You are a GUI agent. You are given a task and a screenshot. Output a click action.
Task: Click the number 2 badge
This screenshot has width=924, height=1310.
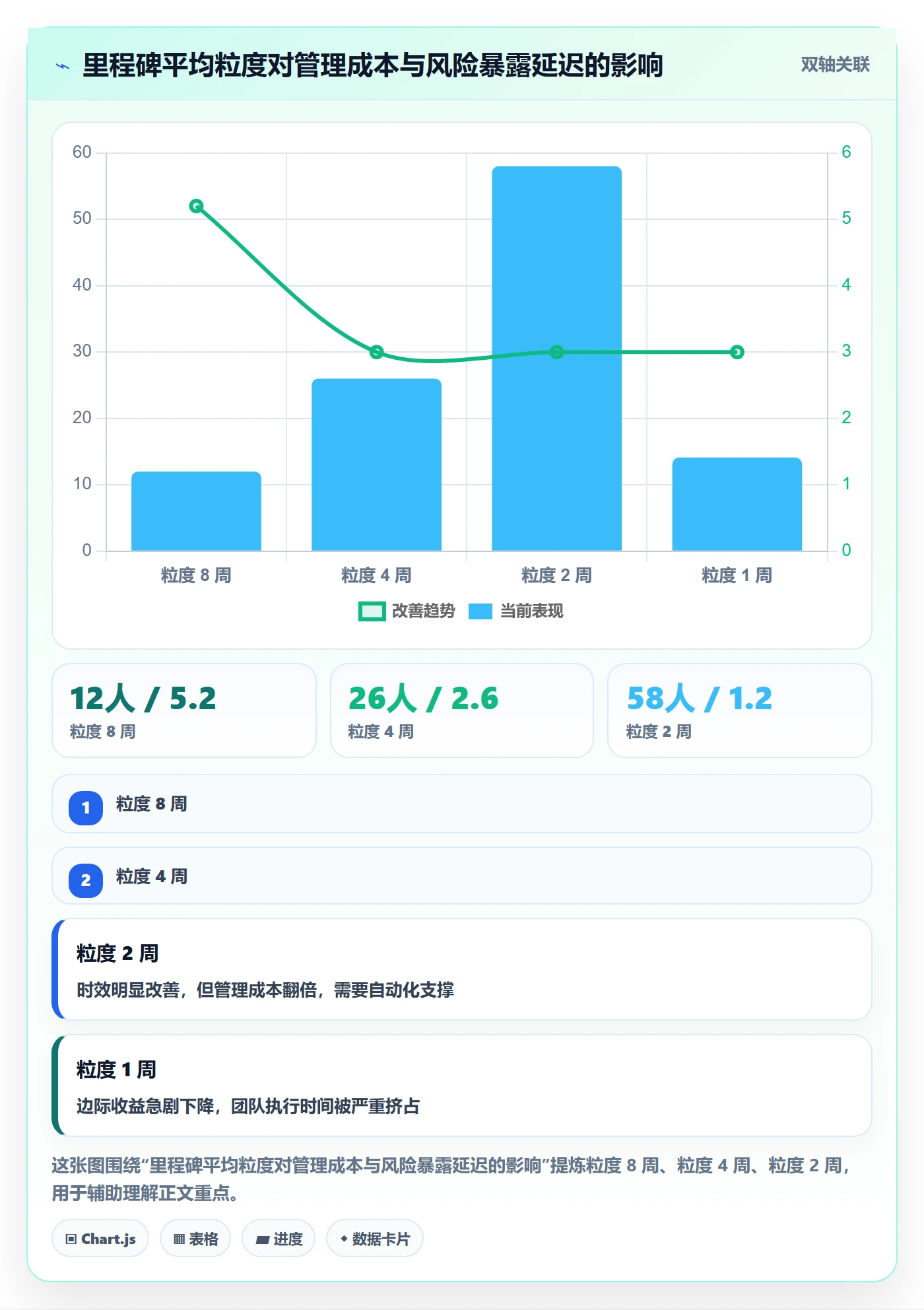[x=86, y=880]
